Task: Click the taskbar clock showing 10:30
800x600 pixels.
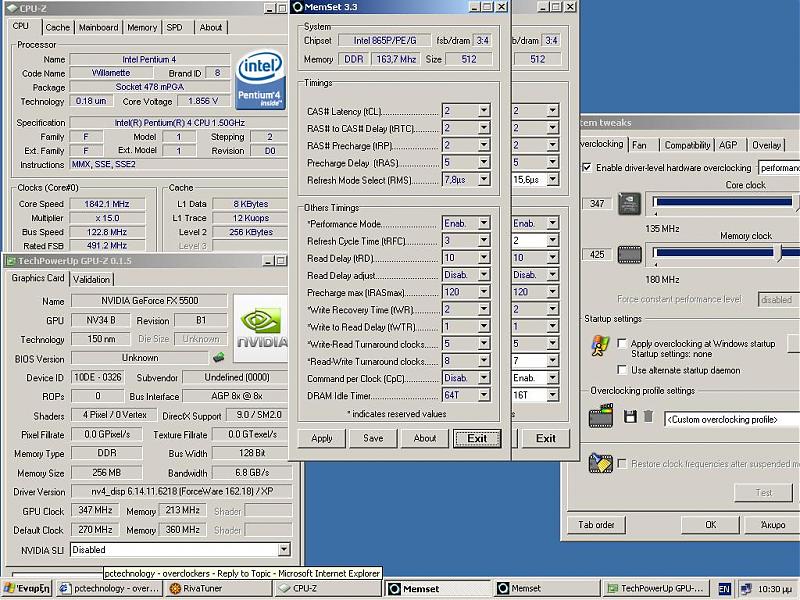Action: (775, 589)
